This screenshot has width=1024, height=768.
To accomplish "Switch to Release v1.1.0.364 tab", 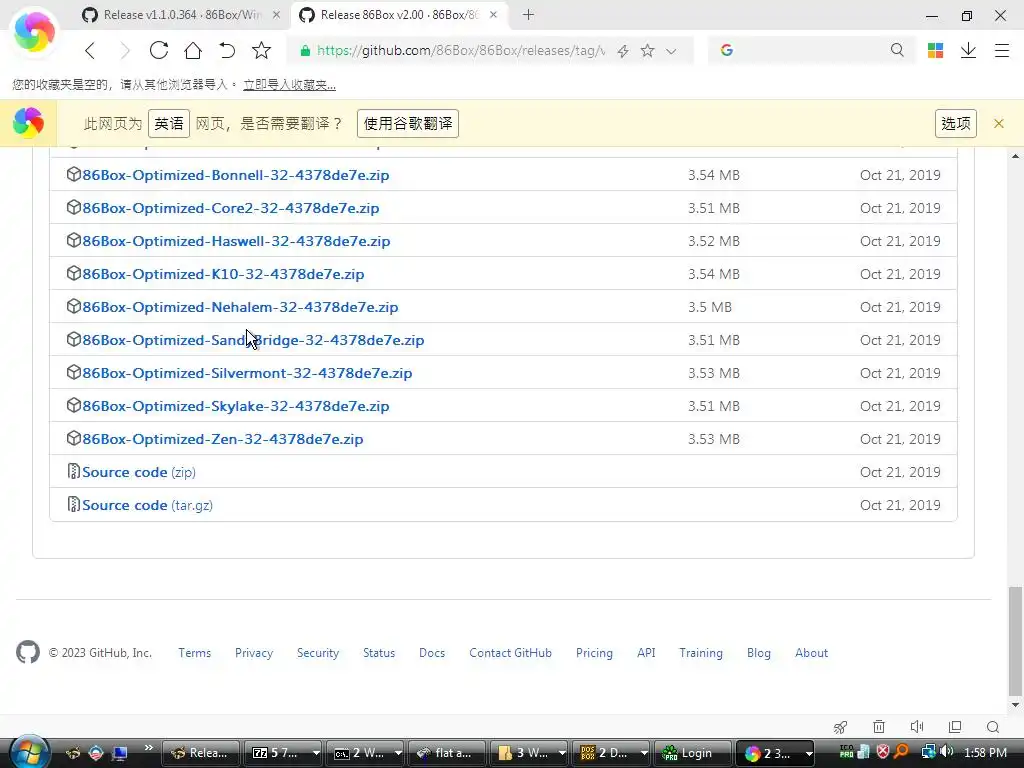I will (172, 15).
